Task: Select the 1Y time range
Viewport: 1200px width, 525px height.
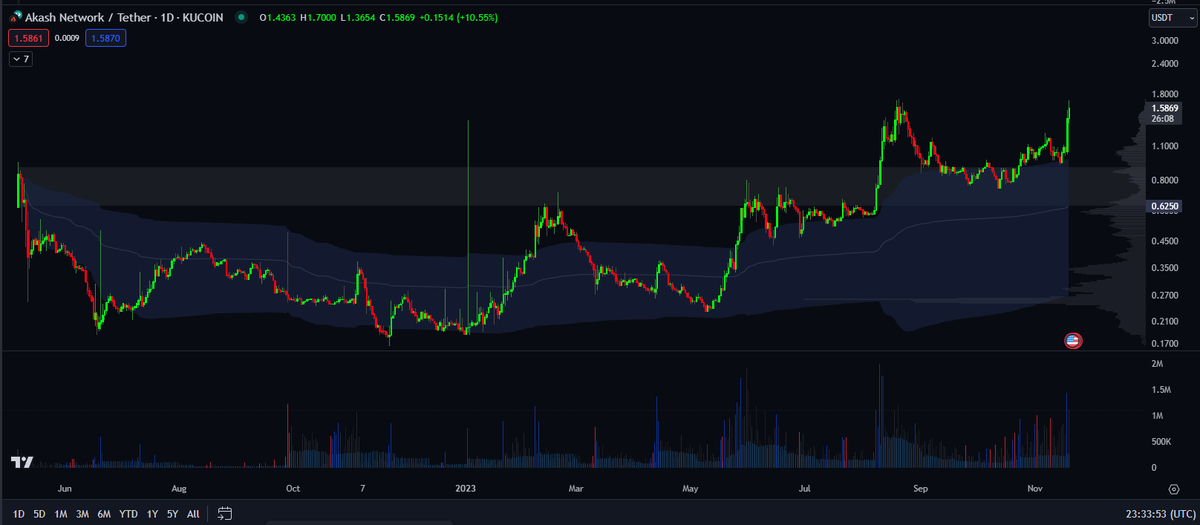Action: pos(152,513)
